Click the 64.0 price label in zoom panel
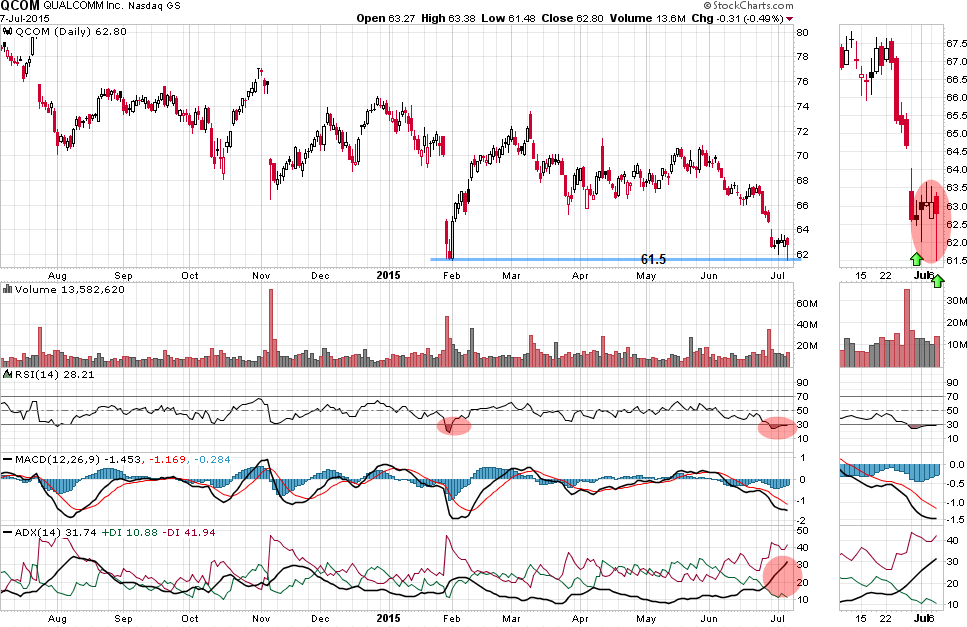967x627 pixels. [x=956, y=169]
